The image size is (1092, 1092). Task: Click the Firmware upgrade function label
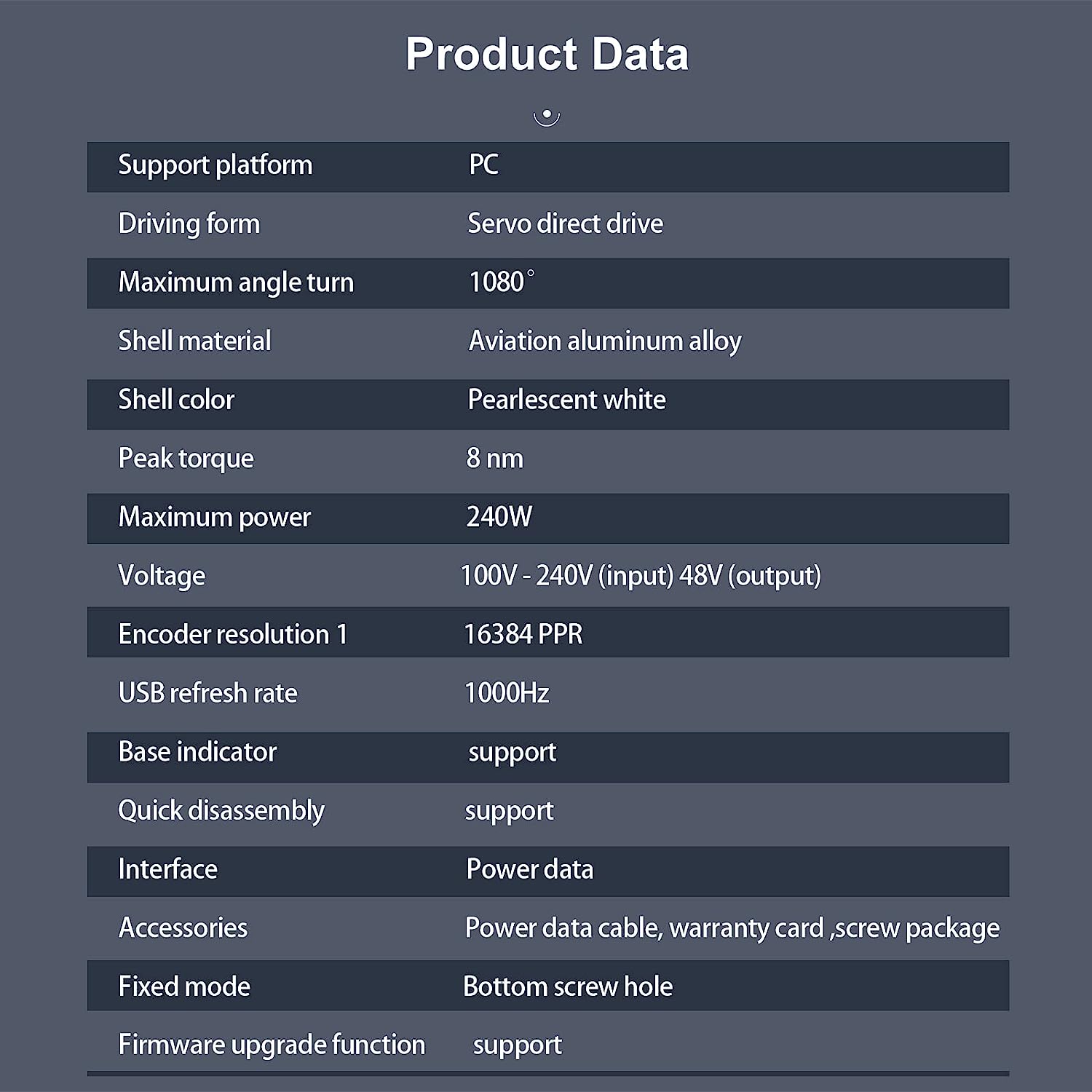pos(272,1045)
